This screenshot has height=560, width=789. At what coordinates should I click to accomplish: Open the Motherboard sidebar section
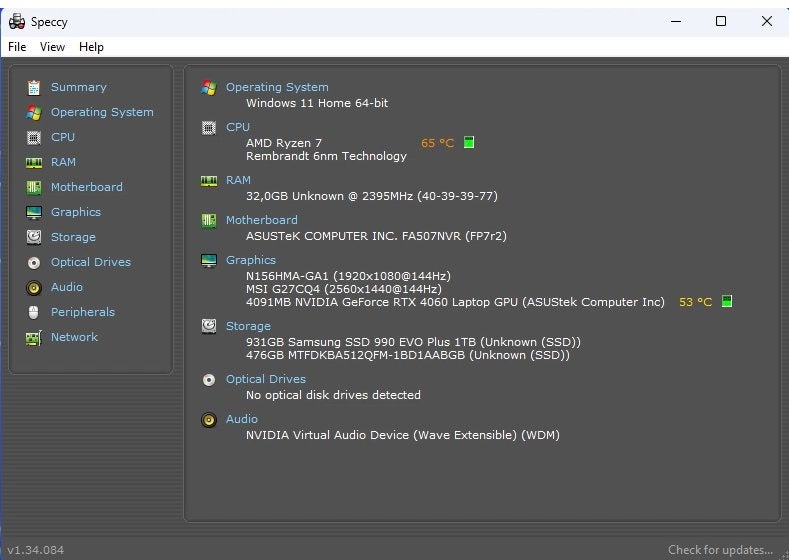pyautogui.click(x=87, y=187)
